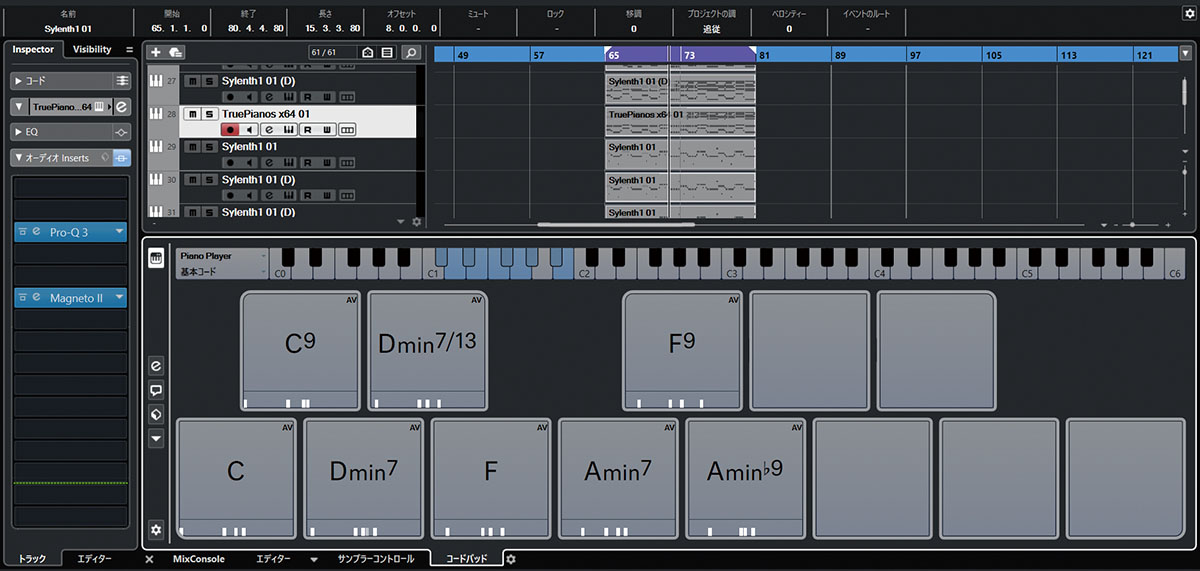Click the EQ bypass curve icon in Inspector
Viewport: 1200px width, 571px height.
coord(121,132)
